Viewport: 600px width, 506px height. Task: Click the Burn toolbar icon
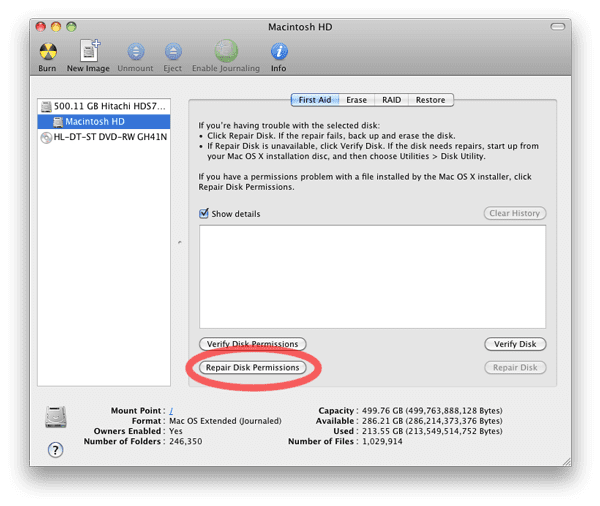[x=47, y=51]
